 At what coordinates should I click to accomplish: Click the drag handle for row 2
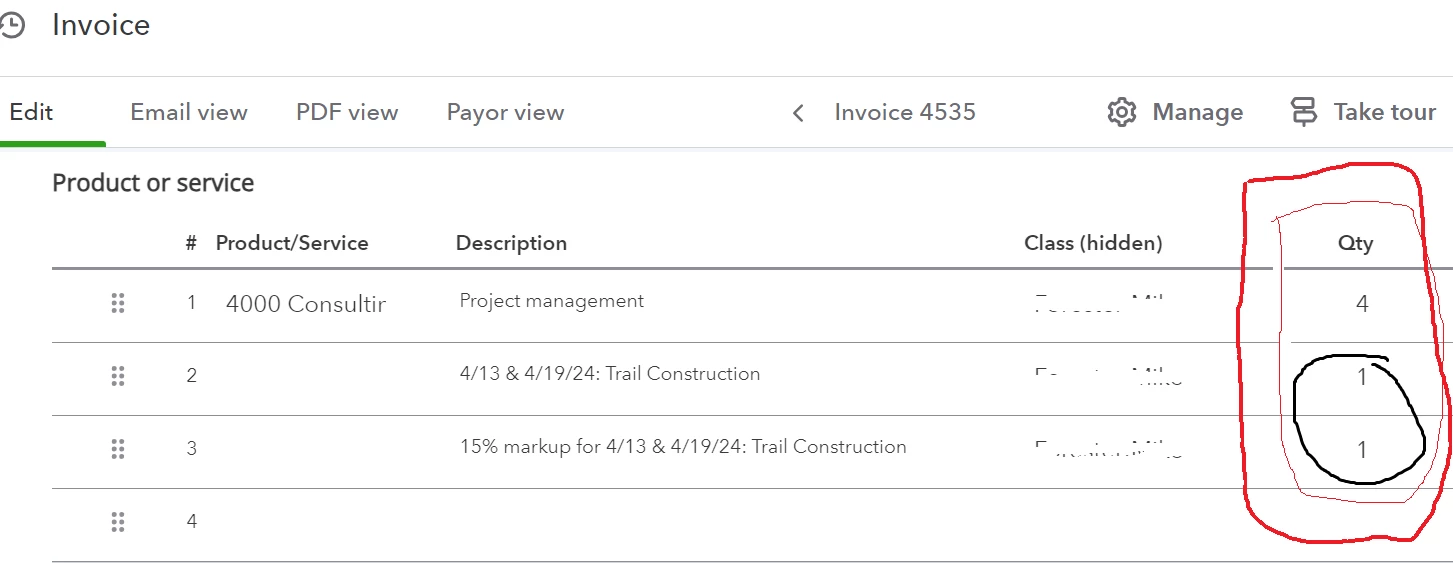click(118, 376)
